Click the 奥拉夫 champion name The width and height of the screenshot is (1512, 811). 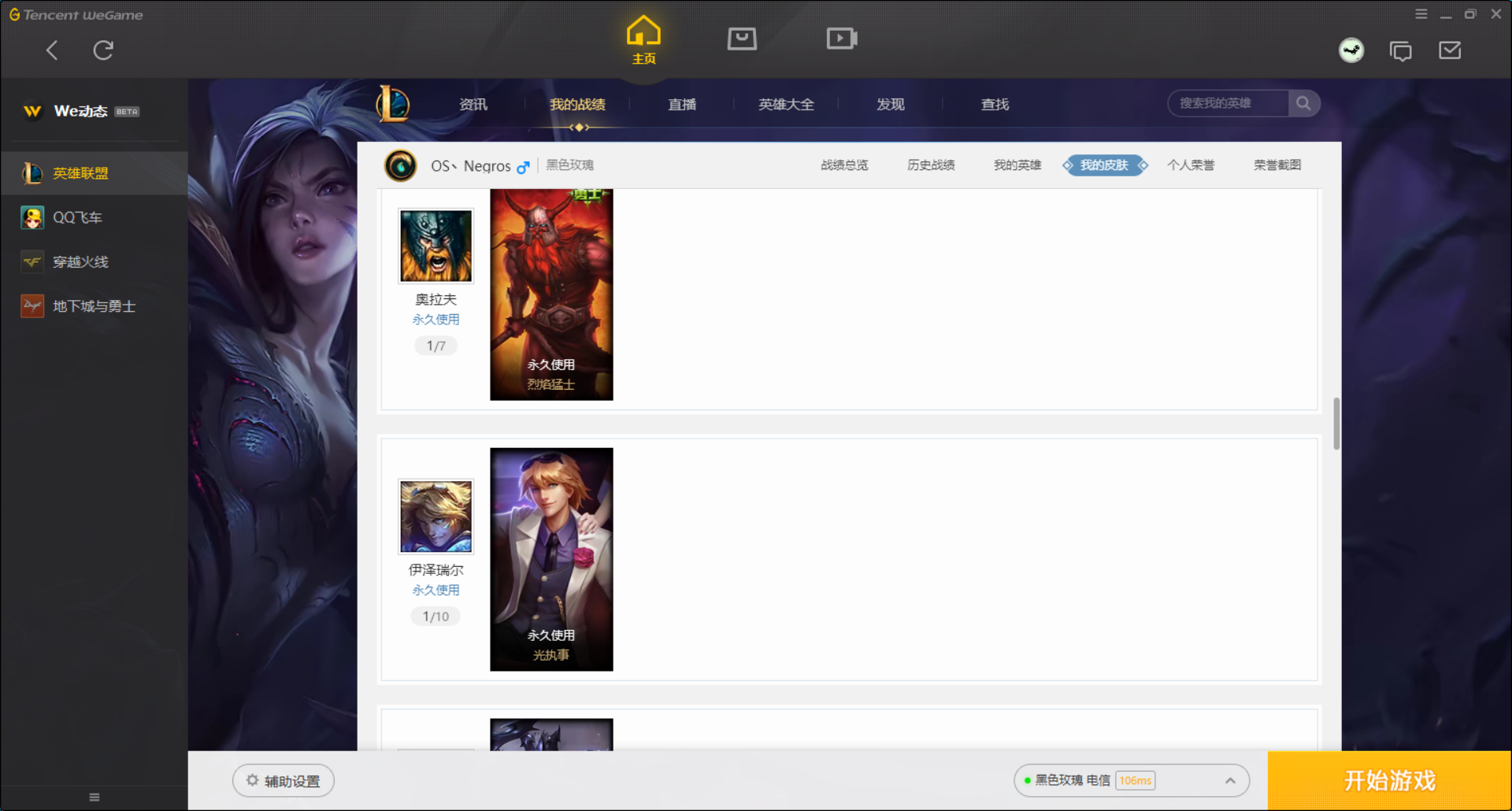pos(436,299)
